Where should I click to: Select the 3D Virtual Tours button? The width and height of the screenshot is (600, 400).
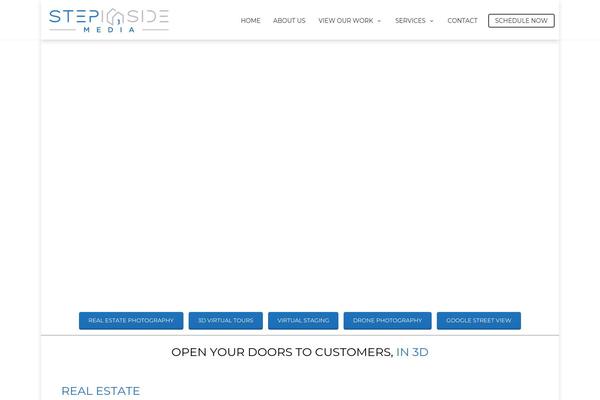tap(225, 320)
